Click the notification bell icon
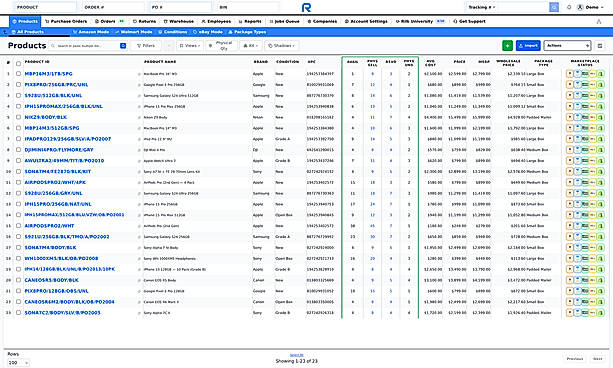This screenshot has height=368, width=613. pyautogui.click(x=569, y=7)
